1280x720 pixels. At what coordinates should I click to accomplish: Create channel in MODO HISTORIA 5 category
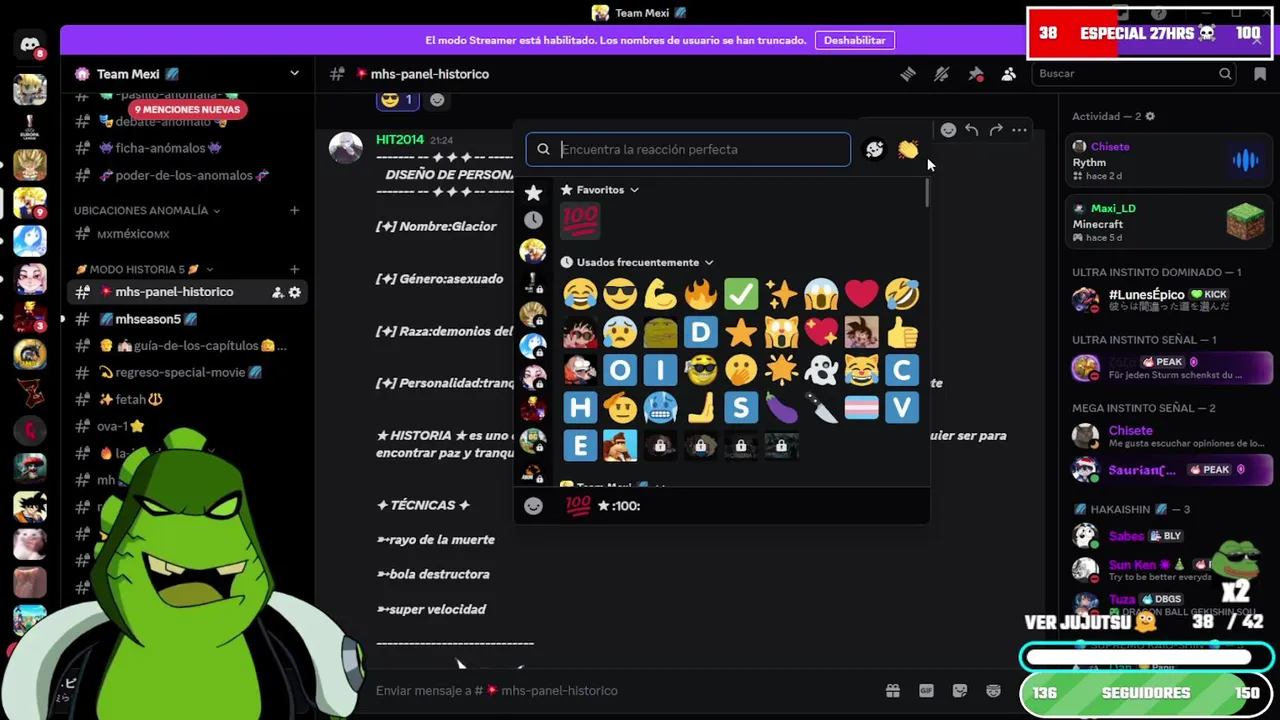coord(294,269)
